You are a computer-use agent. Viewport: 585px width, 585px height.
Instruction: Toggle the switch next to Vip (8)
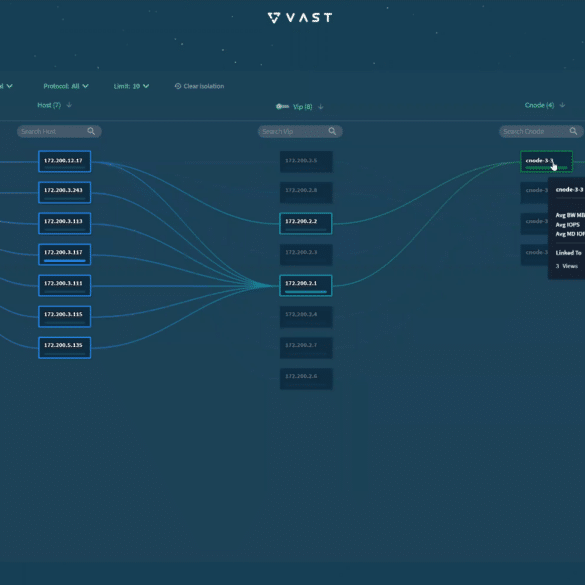click(x=282, y=107)
